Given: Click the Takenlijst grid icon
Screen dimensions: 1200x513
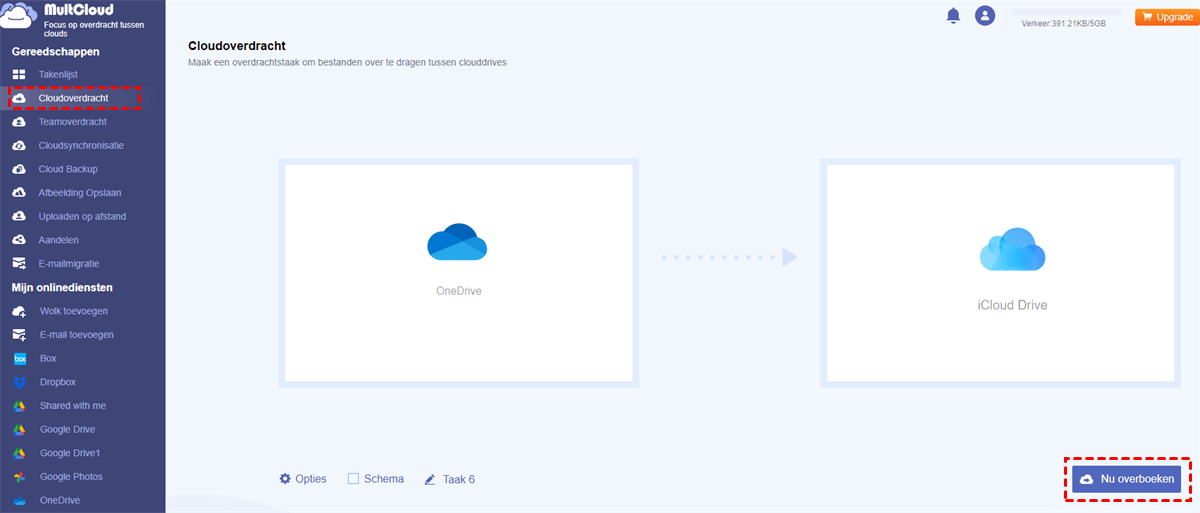Looking at the screenshot, I should tap(19, 74).
